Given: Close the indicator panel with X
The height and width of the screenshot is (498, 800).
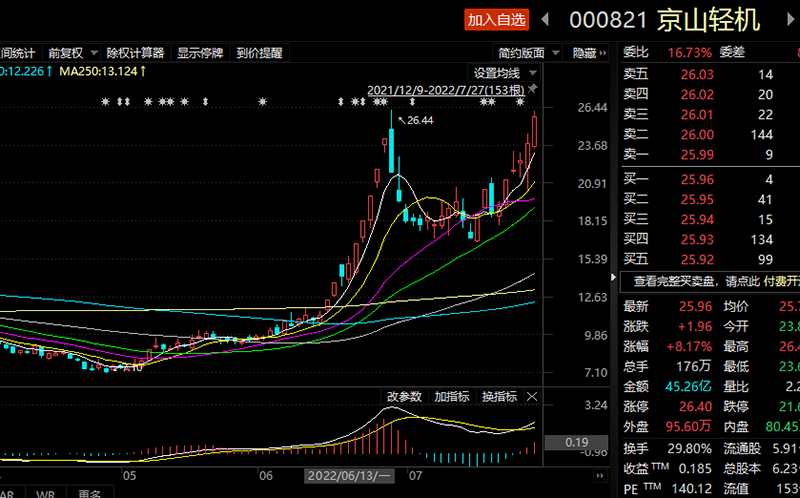Looking at the screenshot, I should click(532, 397).
